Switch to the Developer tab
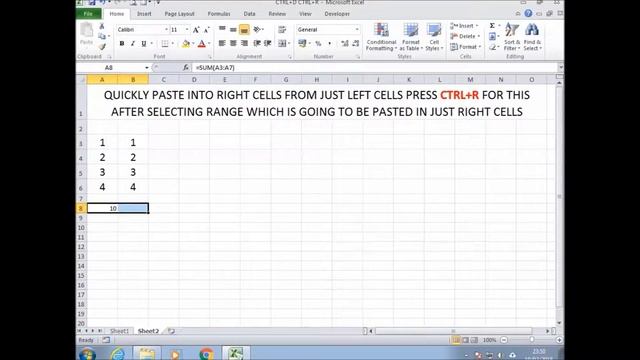Screen dimensions: 640x360 coord(337,14)
